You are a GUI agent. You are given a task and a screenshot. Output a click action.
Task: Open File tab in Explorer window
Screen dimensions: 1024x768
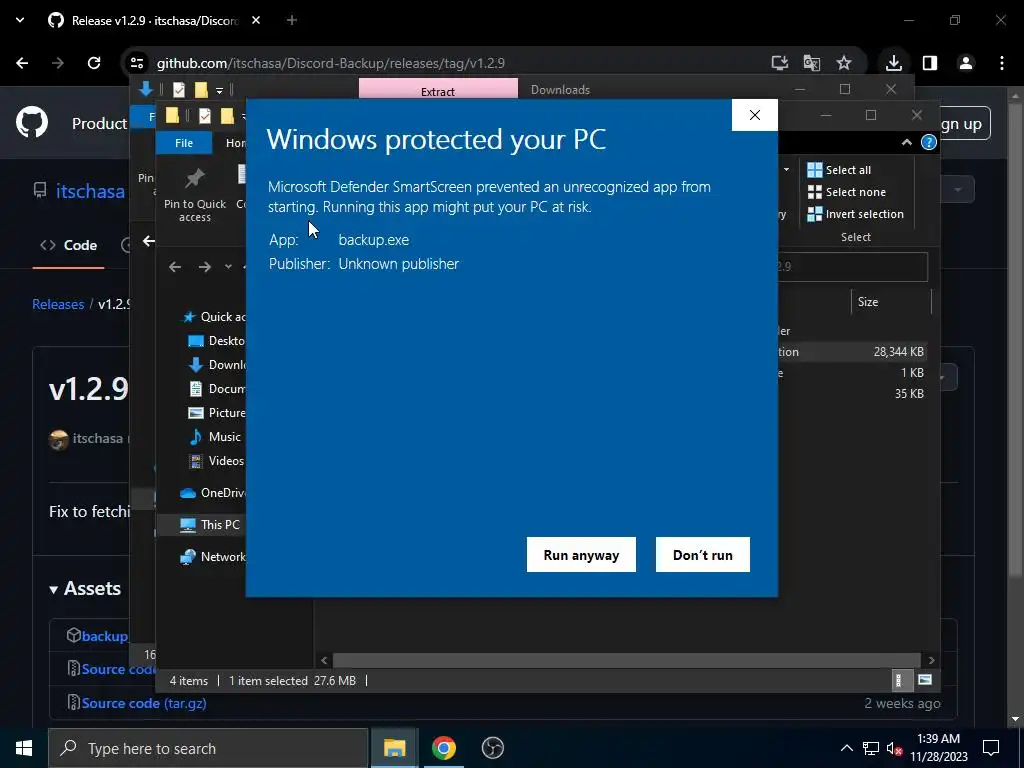[x=184, y=142]
